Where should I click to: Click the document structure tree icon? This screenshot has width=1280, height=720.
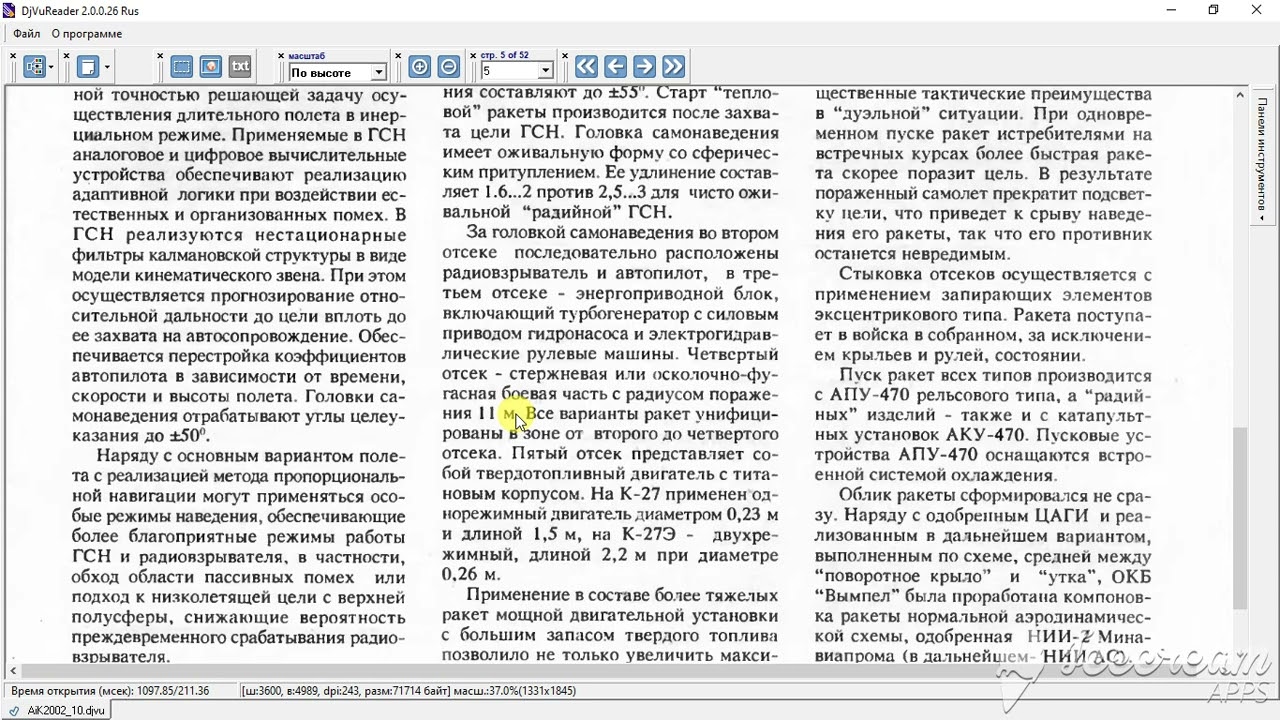tap(35, 67)
